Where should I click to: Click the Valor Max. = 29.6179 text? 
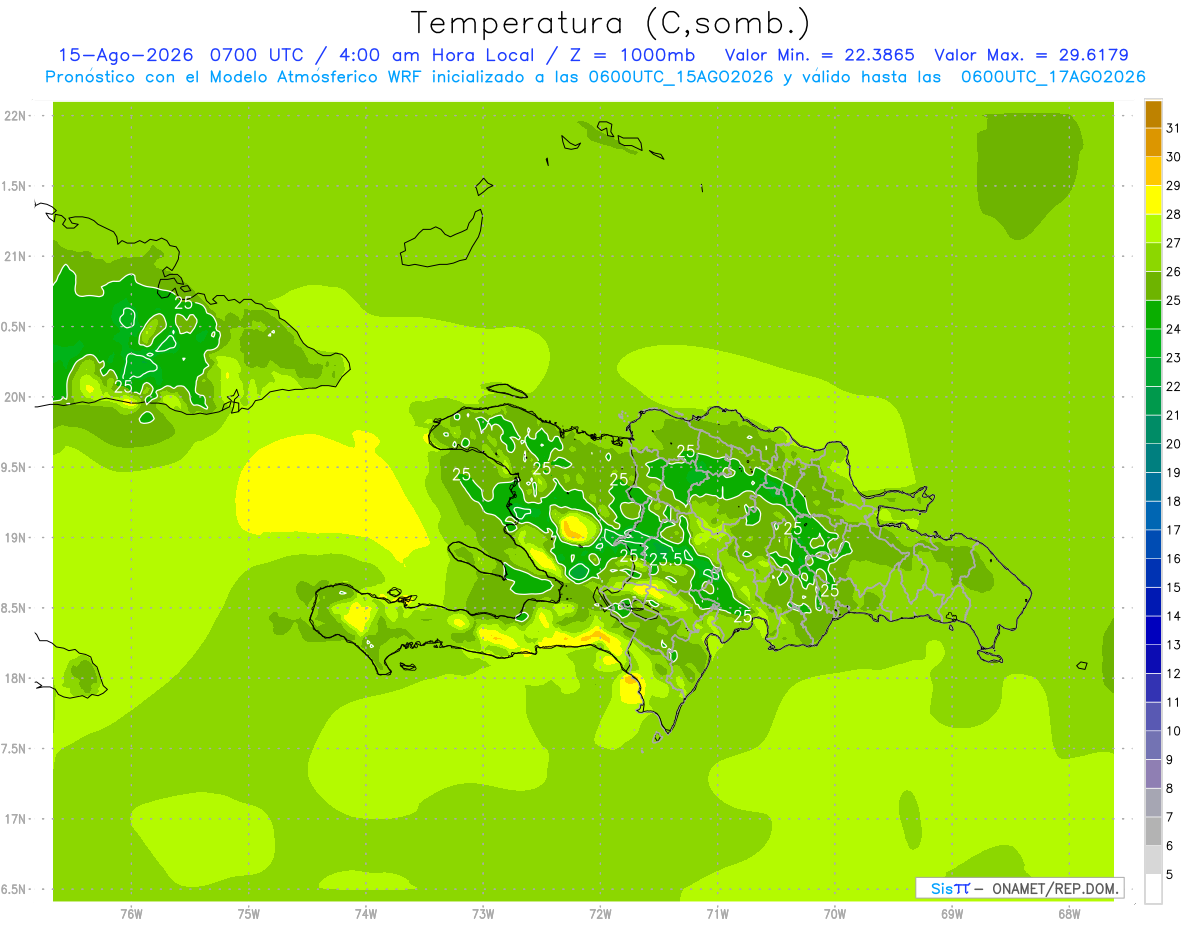click(x=1032, y=55)
